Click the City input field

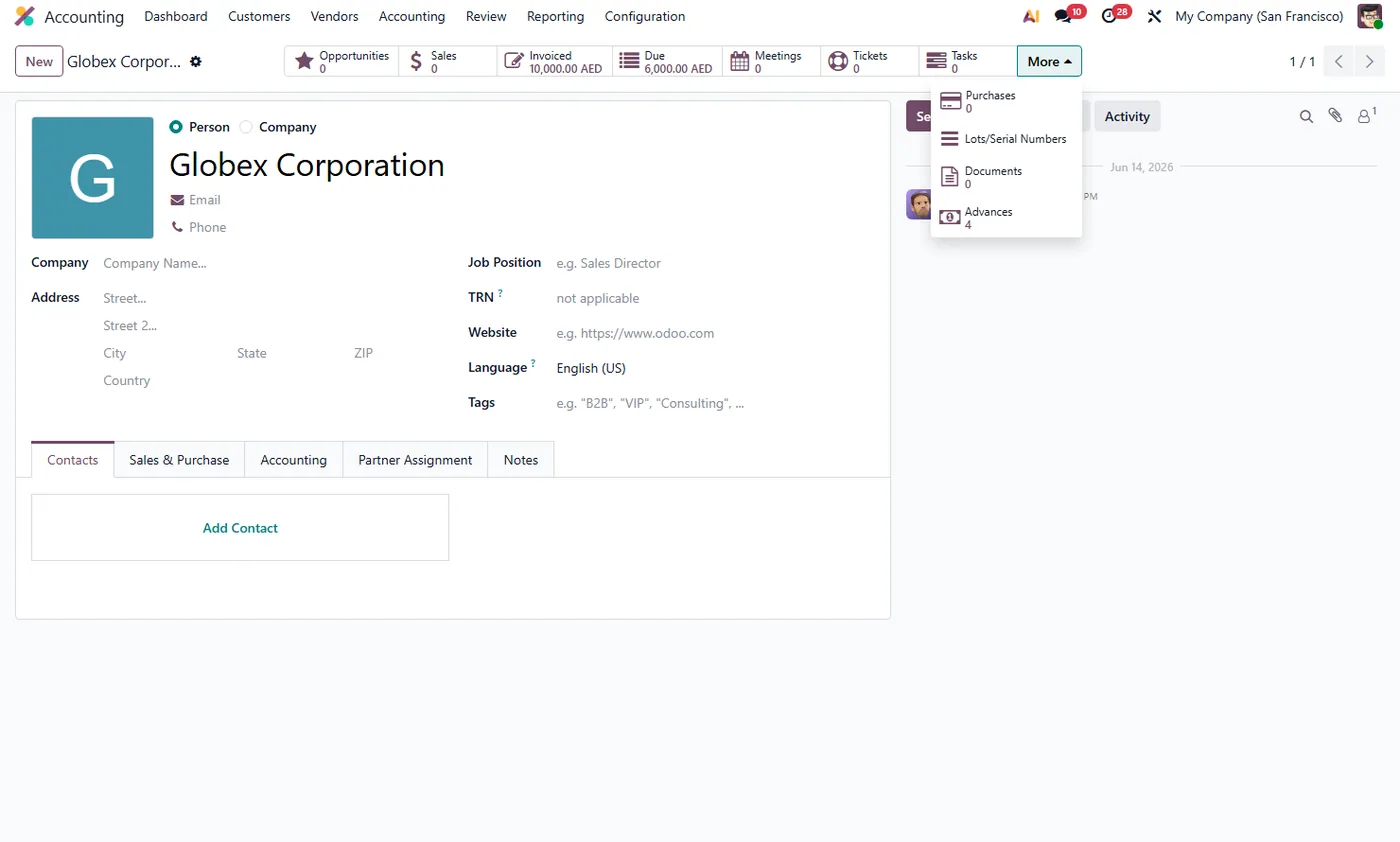coord(165,353)
